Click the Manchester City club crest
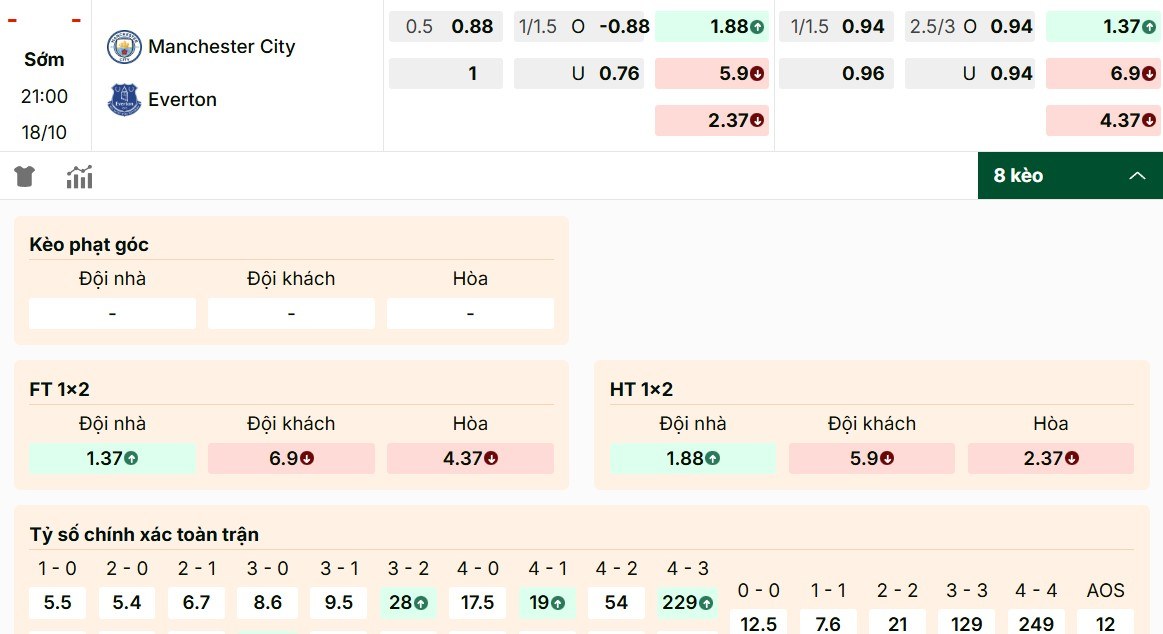The image size is (1163, 634). pyautogui.click(x=123, y=46)
